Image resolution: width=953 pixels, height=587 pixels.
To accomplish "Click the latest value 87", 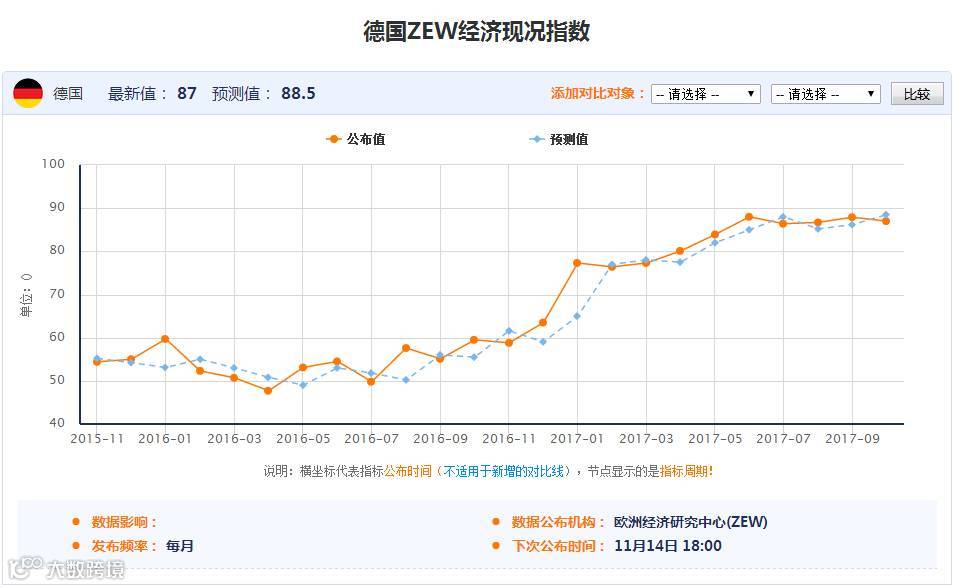I will tap(187, 94).
